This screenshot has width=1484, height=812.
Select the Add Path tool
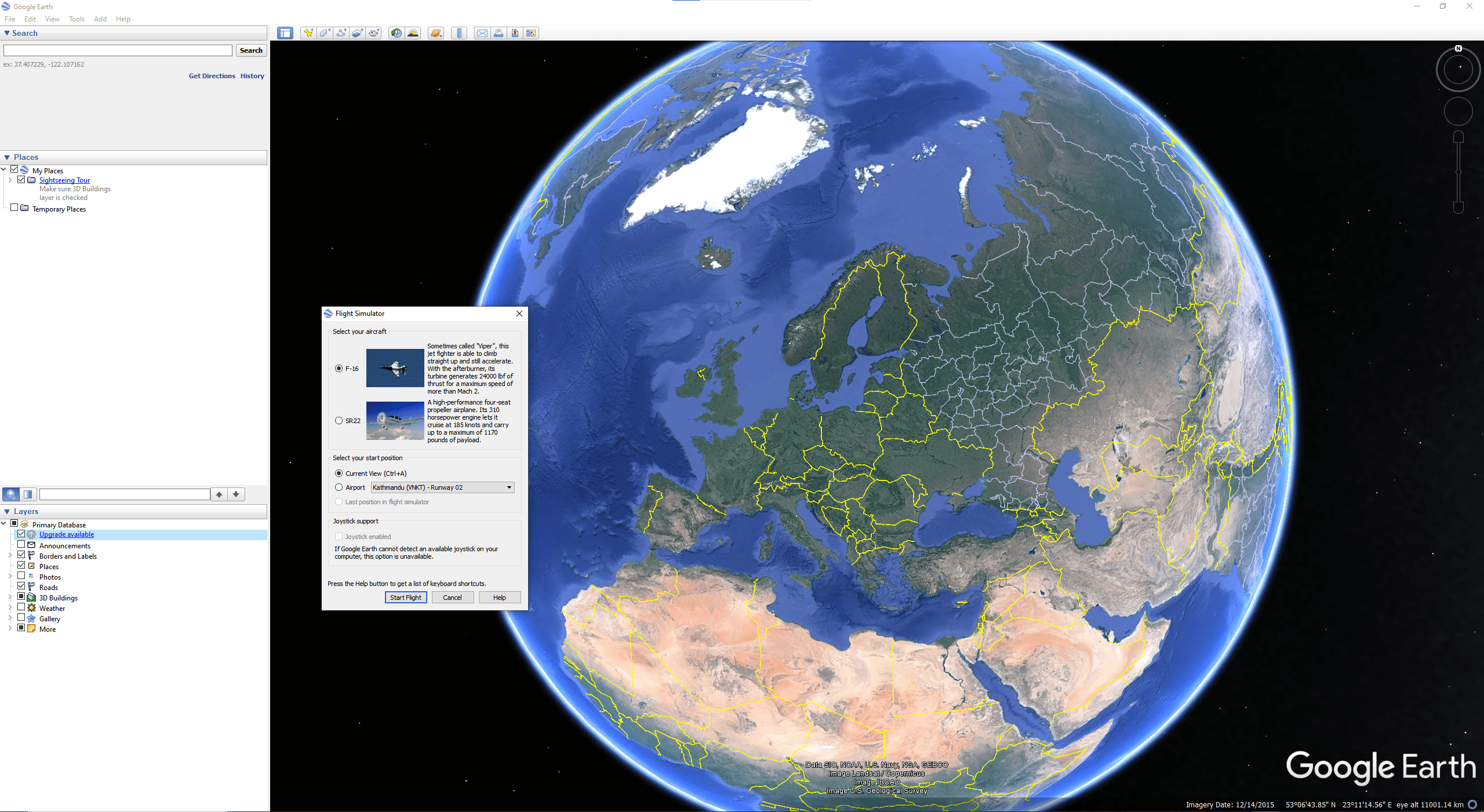click(341, 33)
